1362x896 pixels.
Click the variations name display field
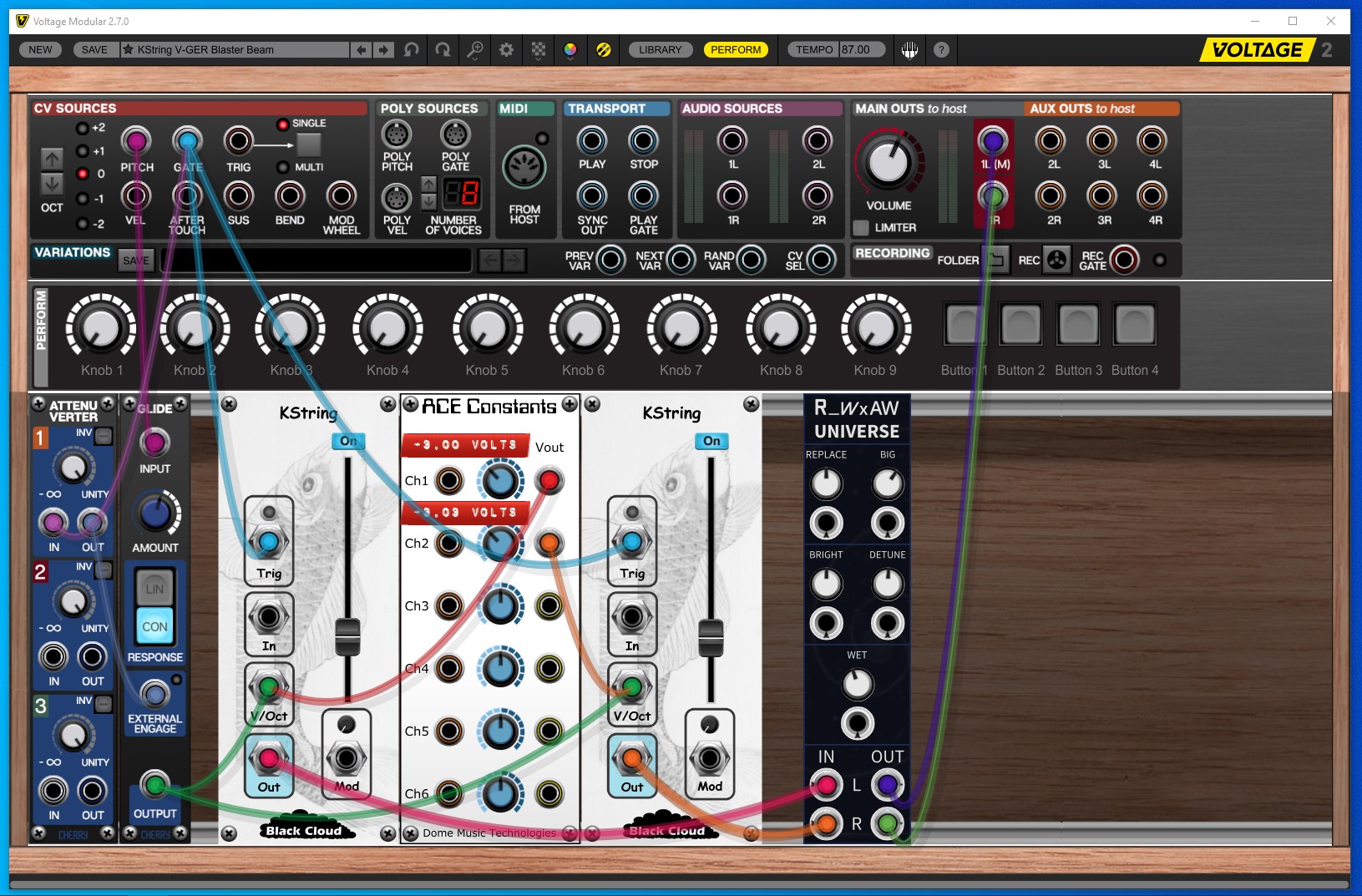(x=317, y=261)
